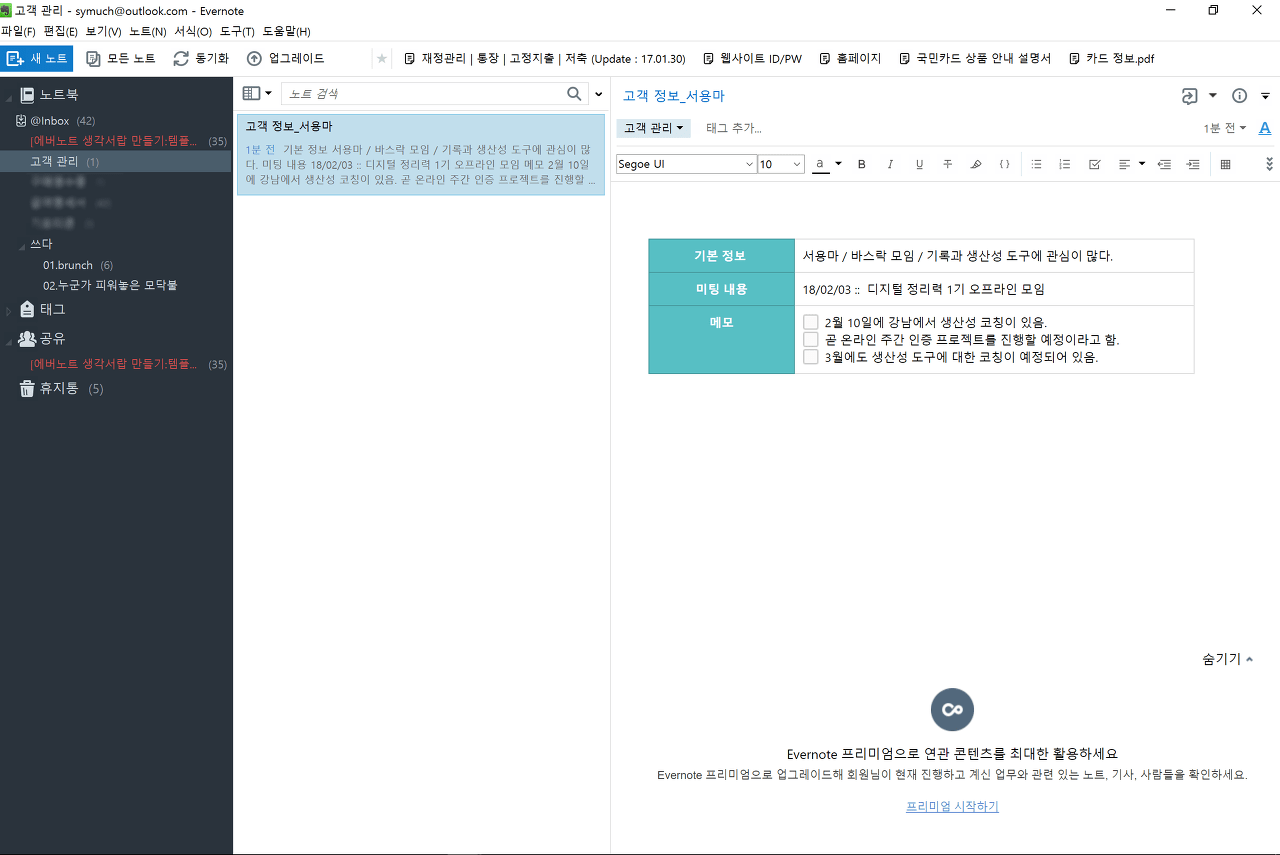The image size is (1280, 855).
Task: Open the 카드 정보.pdf shortcut
Action: (x=1112, y=59)
